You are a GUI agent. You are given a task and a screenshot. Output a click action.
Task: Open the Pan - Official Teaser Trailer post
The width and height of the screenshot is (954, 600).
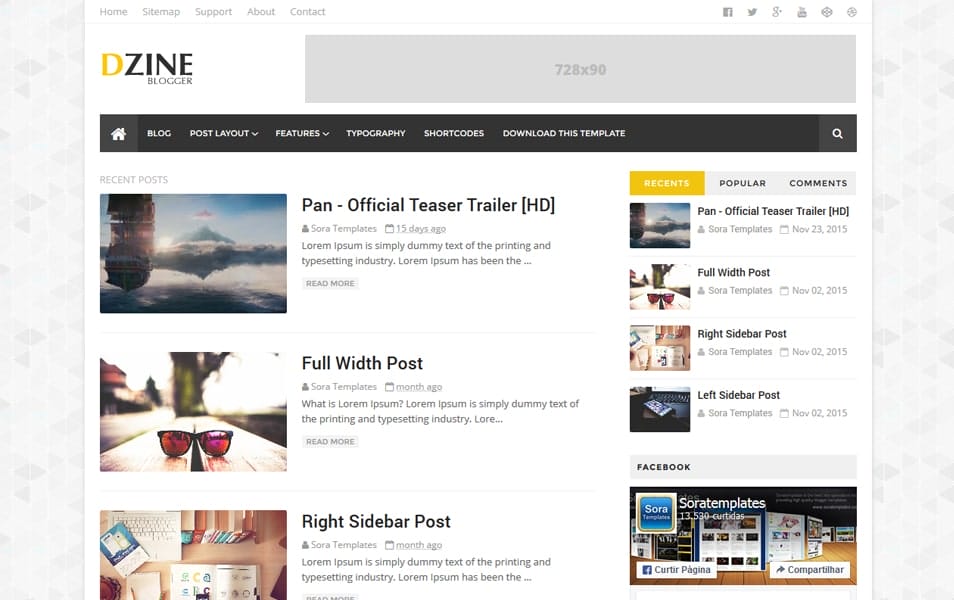pyautogui.click(x=428, y=204)
